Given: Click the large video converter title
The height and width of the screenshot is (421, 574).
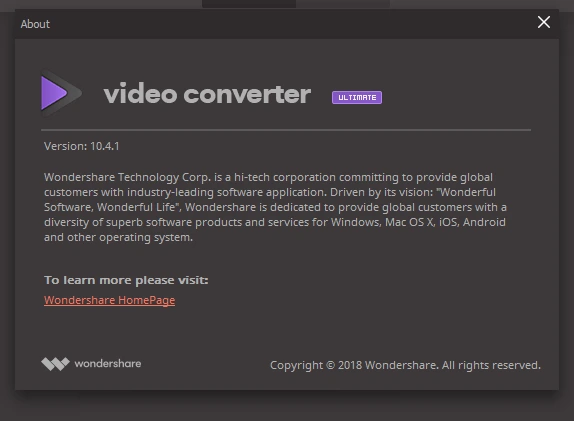Looking at the screenshot, I should (x=207, y=94).
